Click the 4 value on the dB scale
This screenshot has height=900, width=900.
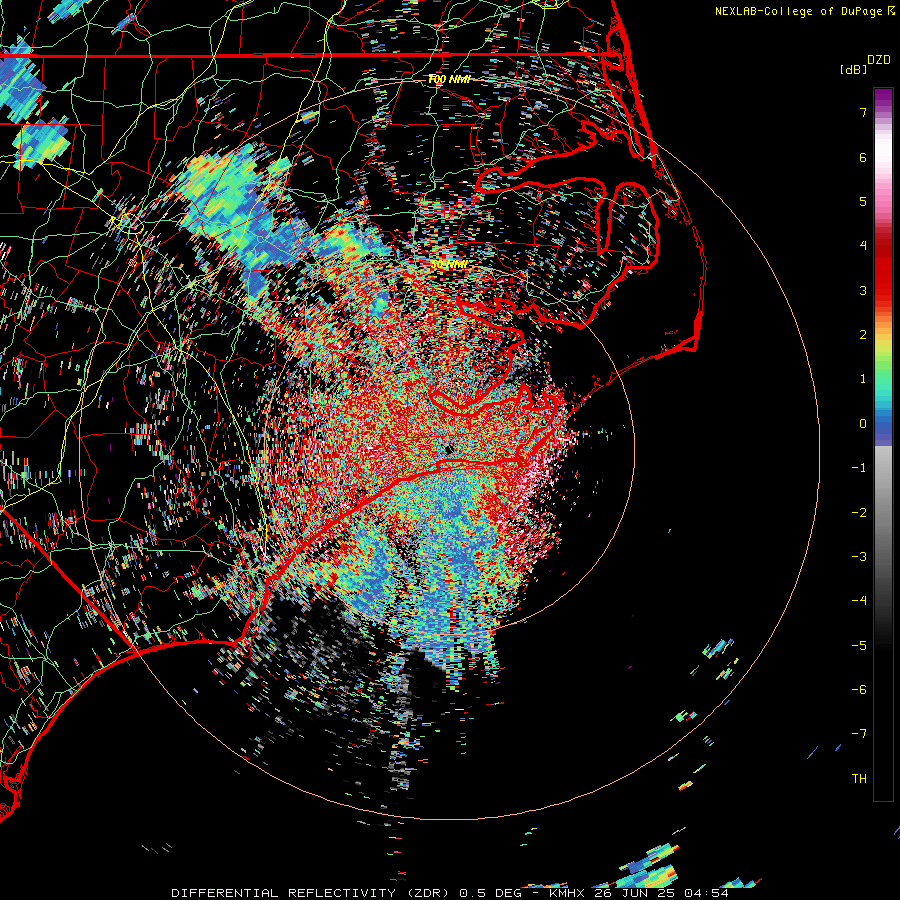click(x=863, y=246)
